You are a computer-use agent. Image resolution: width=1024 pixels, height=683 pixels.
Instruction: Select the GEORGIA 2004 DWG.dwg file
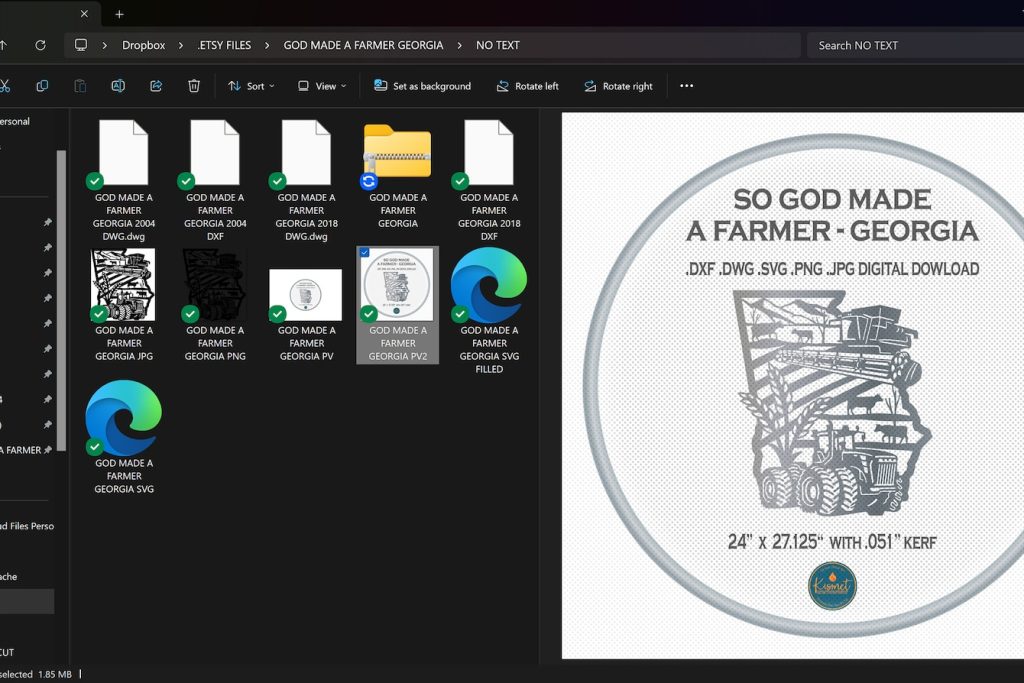click(124, 154)
